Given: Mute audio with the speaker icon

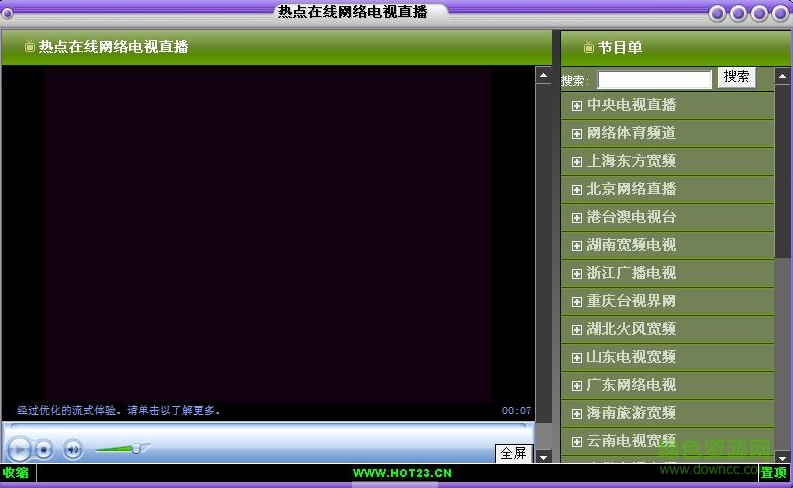Looking at the screenshot, I should coord(73,449).
